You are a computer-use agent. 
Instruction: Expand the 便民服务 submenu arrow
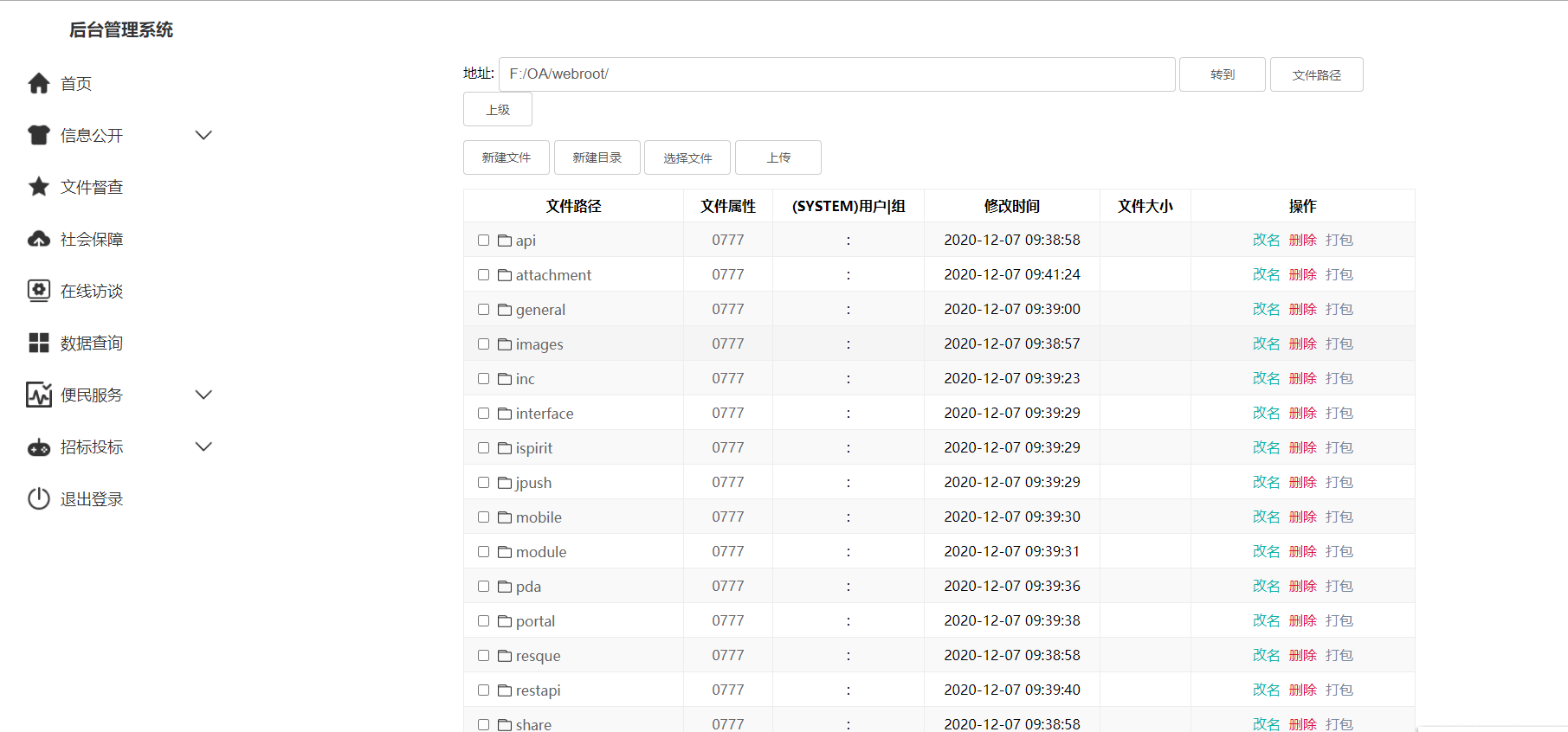point(203,395)
